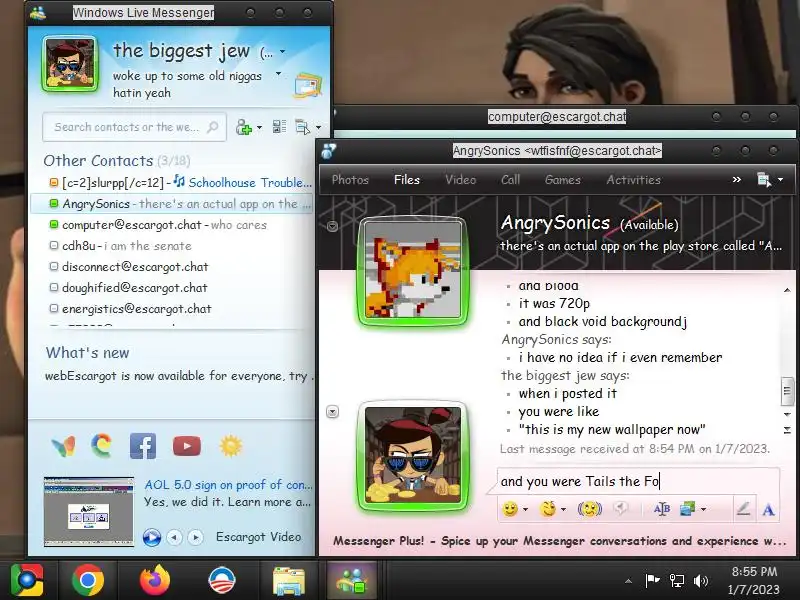This screenshot has height=600, width=800.
Task: Open the Files tab
Action: pos(407,180)
